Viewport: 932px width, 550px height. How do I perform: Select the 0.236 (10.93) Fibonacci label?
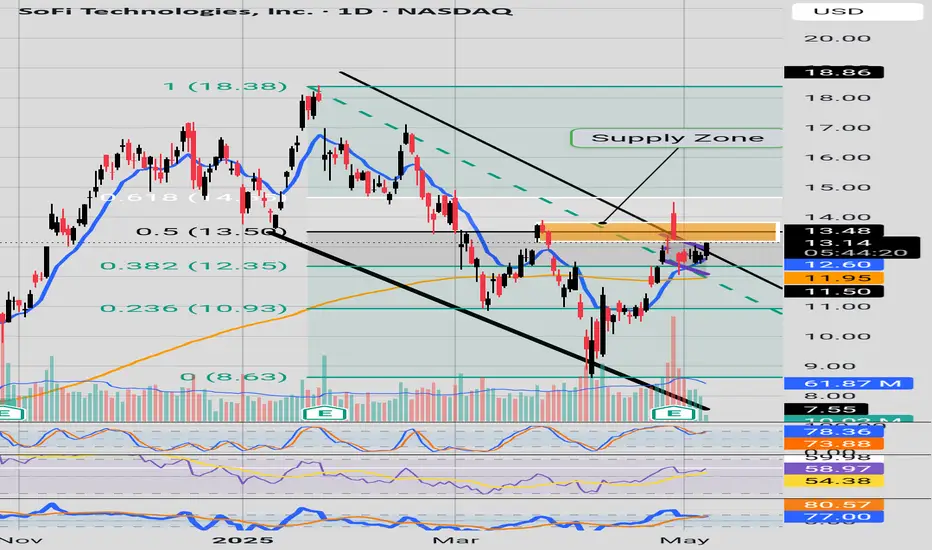[x=194, y=309]
